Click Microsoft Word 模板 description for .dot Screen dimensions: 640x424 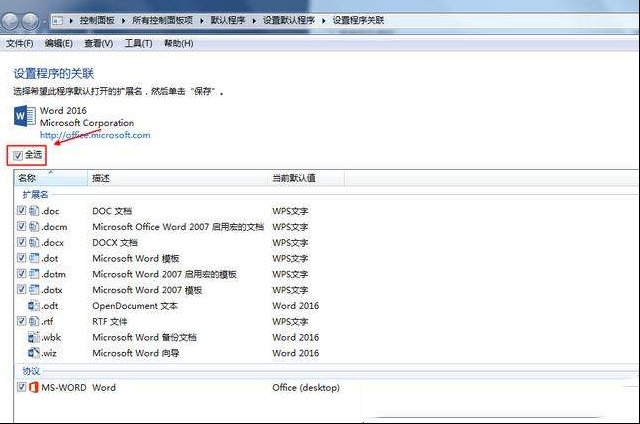click(136, 258)
